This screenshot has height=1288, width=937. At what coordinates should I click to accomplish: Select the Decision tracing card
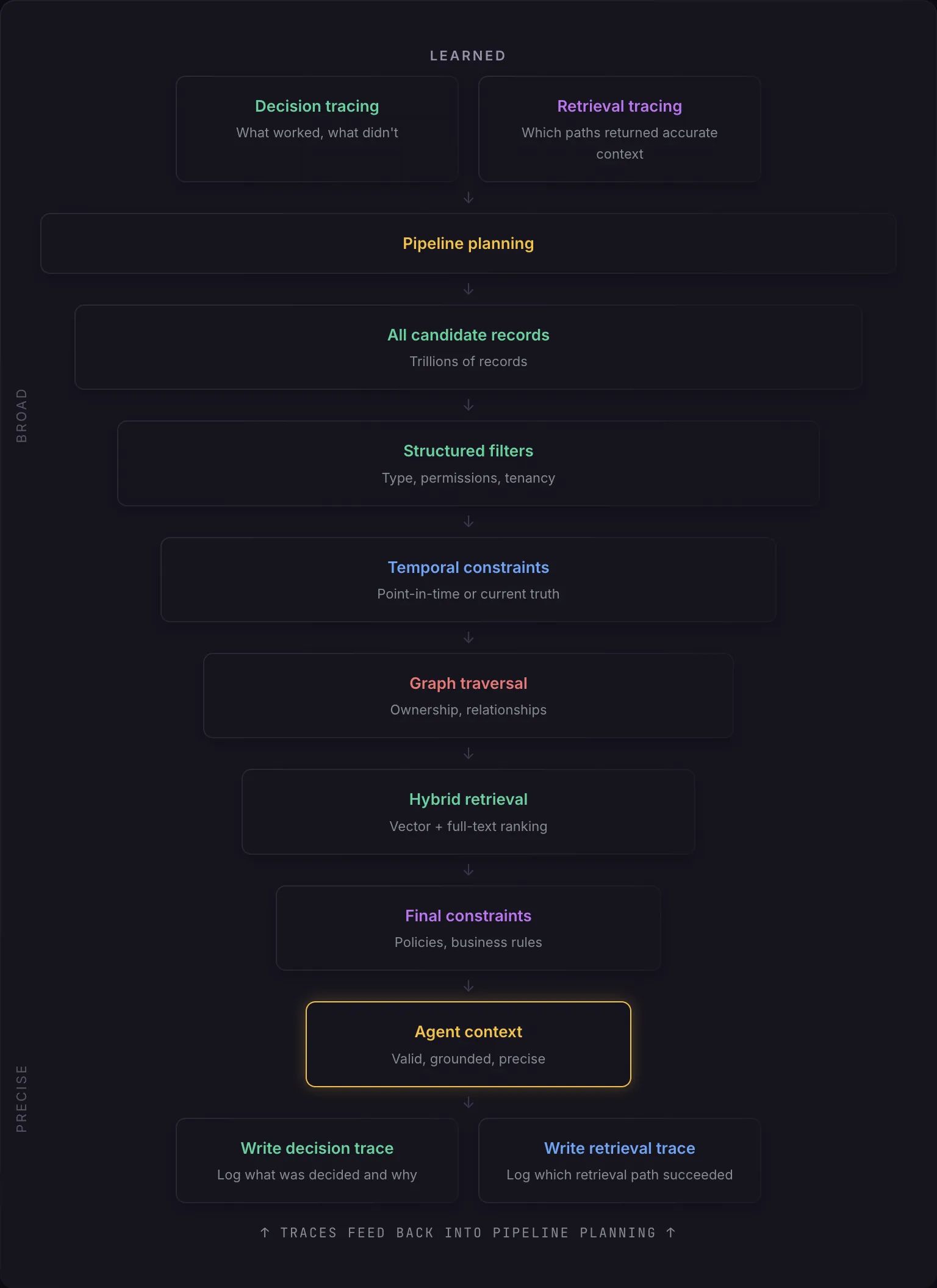click(x=317, y=129)
